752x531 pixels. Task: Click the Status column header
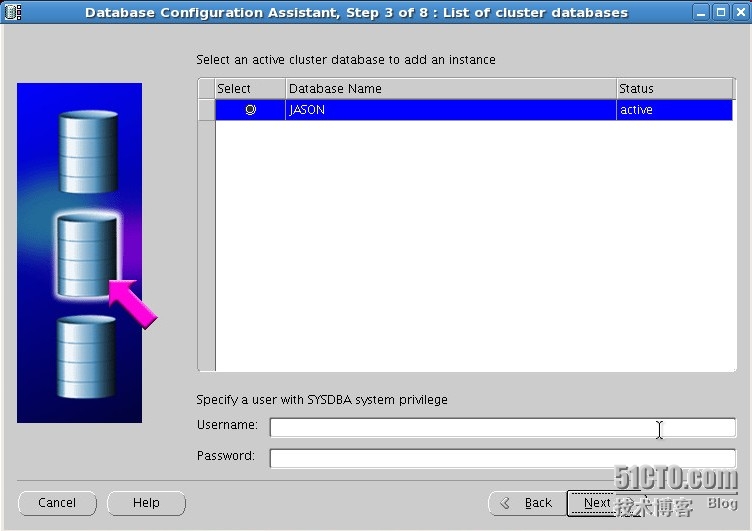click(674, 89)
